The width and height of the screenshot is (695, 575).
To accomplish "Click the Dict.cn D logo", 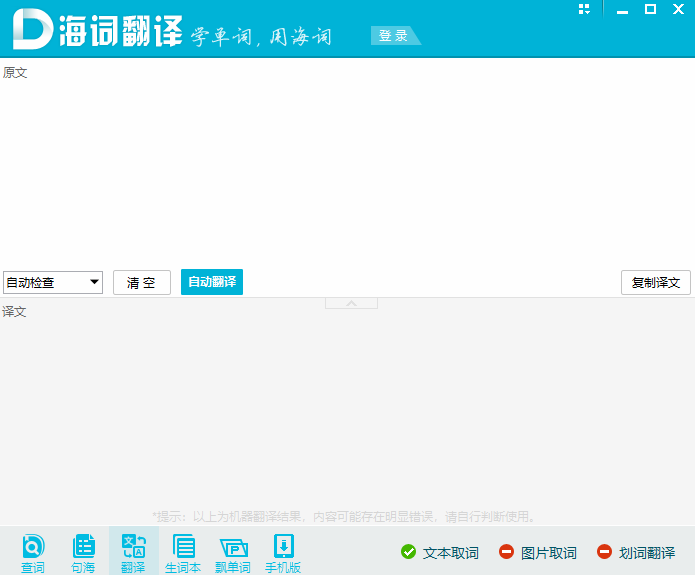I will point(32,29).
